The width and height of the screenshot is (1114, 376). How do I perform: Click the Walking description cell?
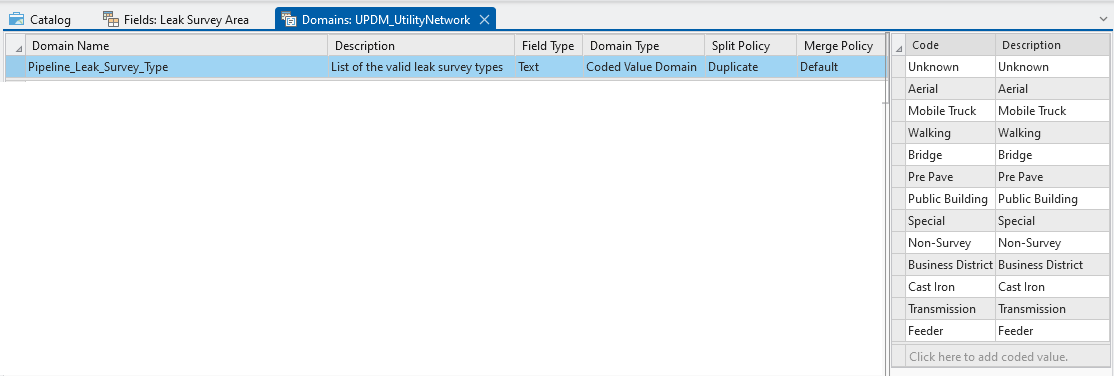(x=1051, y=133)
